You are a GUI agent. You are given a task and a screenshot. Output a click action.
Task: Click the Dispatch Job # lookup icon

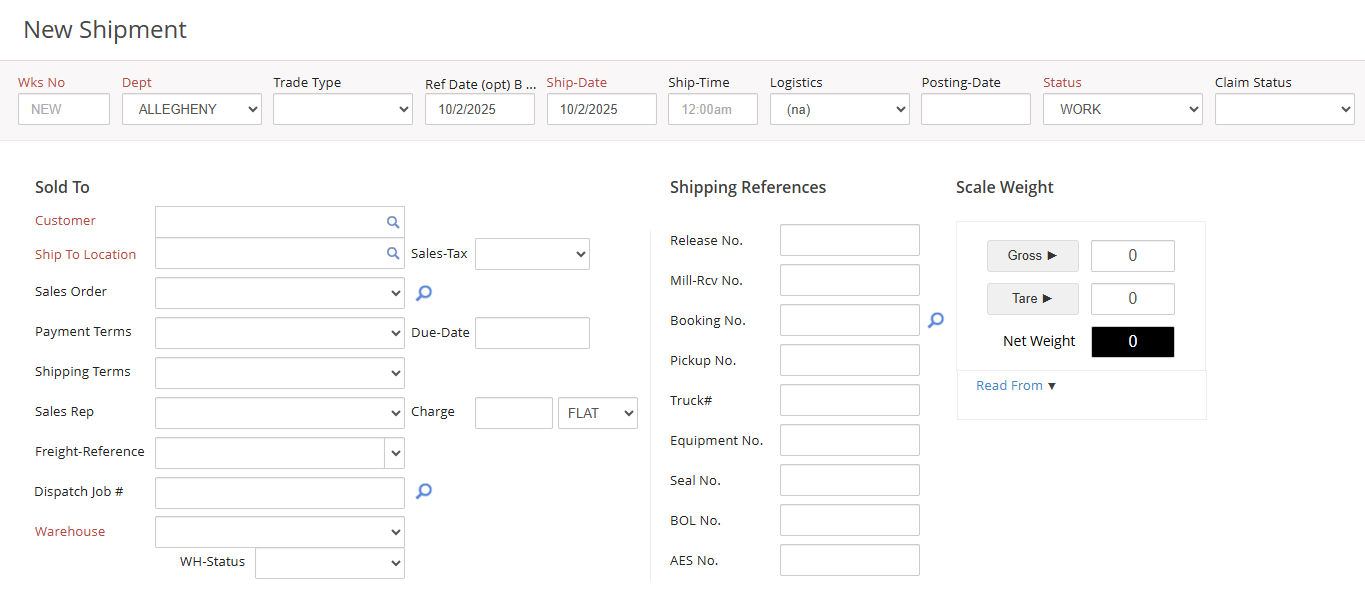pyautogui.click(x=424, y=491)
